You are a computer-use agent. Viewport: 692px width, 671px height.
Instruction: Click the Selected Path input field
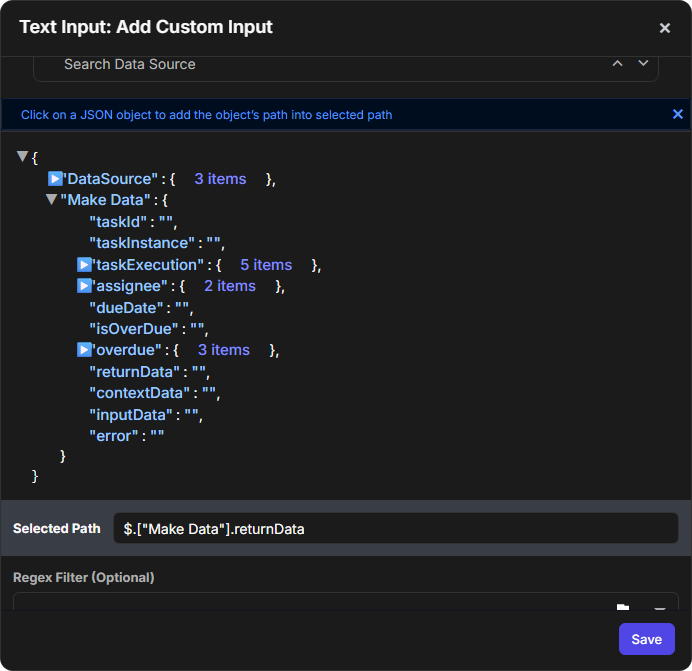click(396, 528)
